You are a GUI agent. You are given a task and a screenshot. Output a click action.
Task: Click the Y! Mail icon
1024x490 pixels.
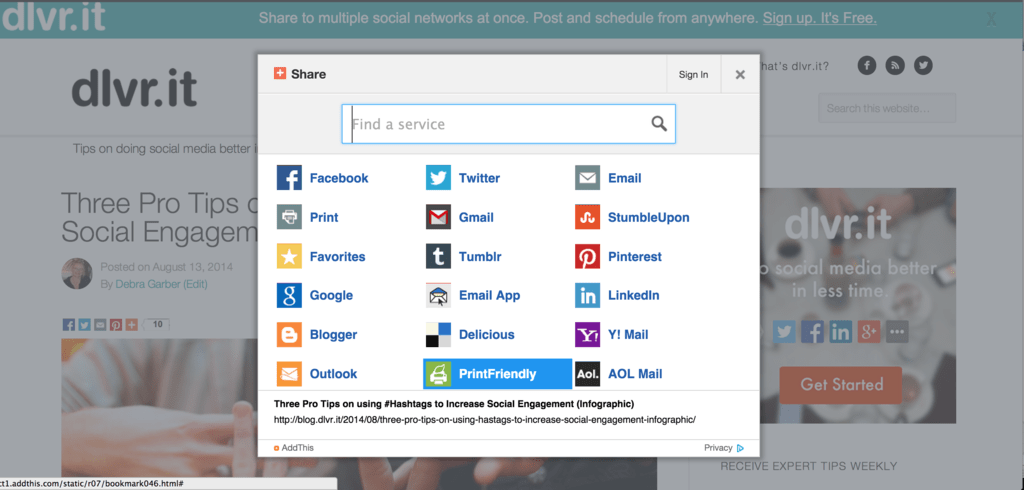(587, 335)
